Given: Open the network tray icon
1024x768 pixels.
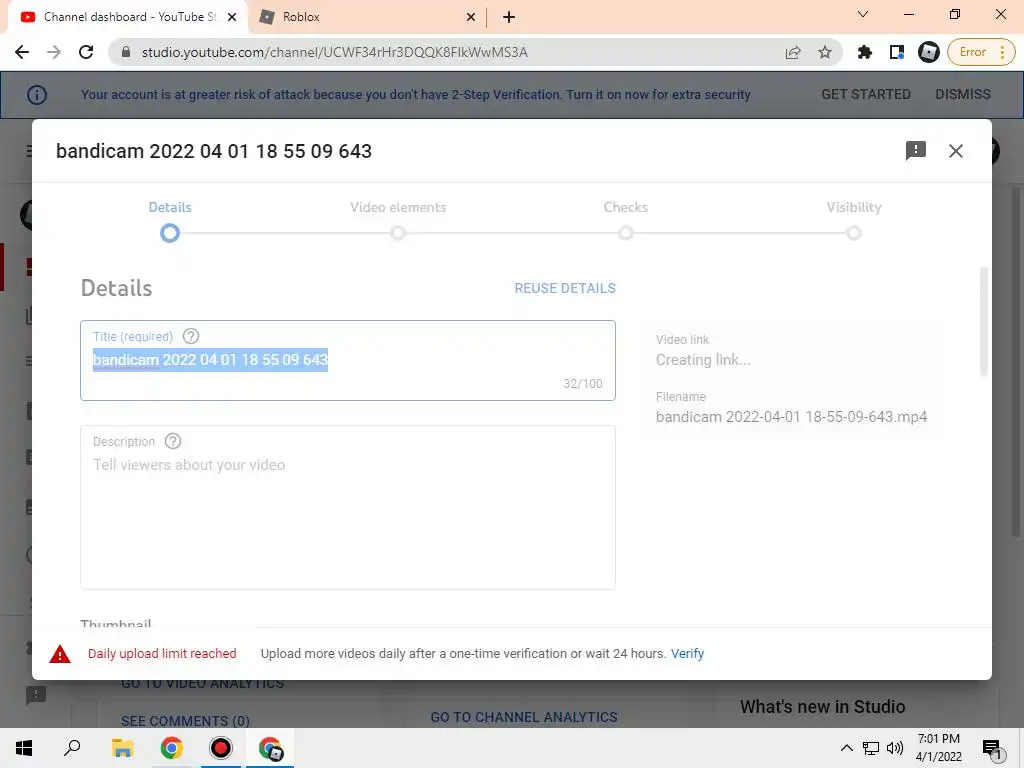Looking at the screenshot, I should (871, 748).
